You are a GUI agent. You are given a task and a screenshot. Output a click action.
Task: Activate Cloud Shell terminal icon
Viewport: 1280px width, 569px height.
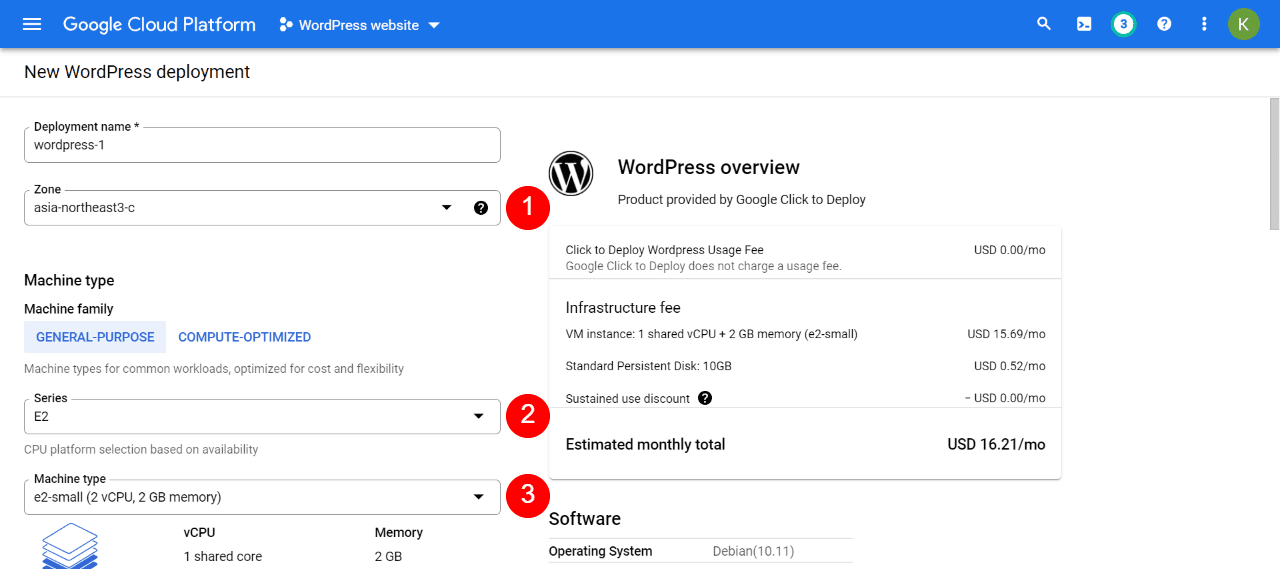click(x=1084, y=24)
